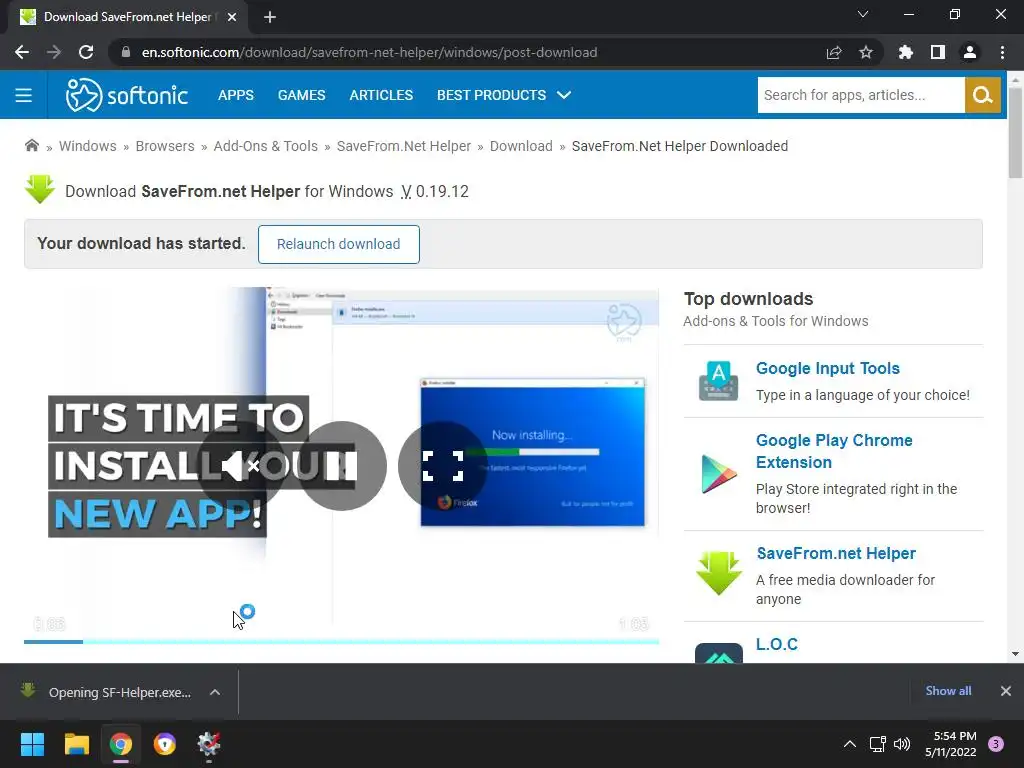
Task: Click the network icon in tray
Action: point(877,744)
